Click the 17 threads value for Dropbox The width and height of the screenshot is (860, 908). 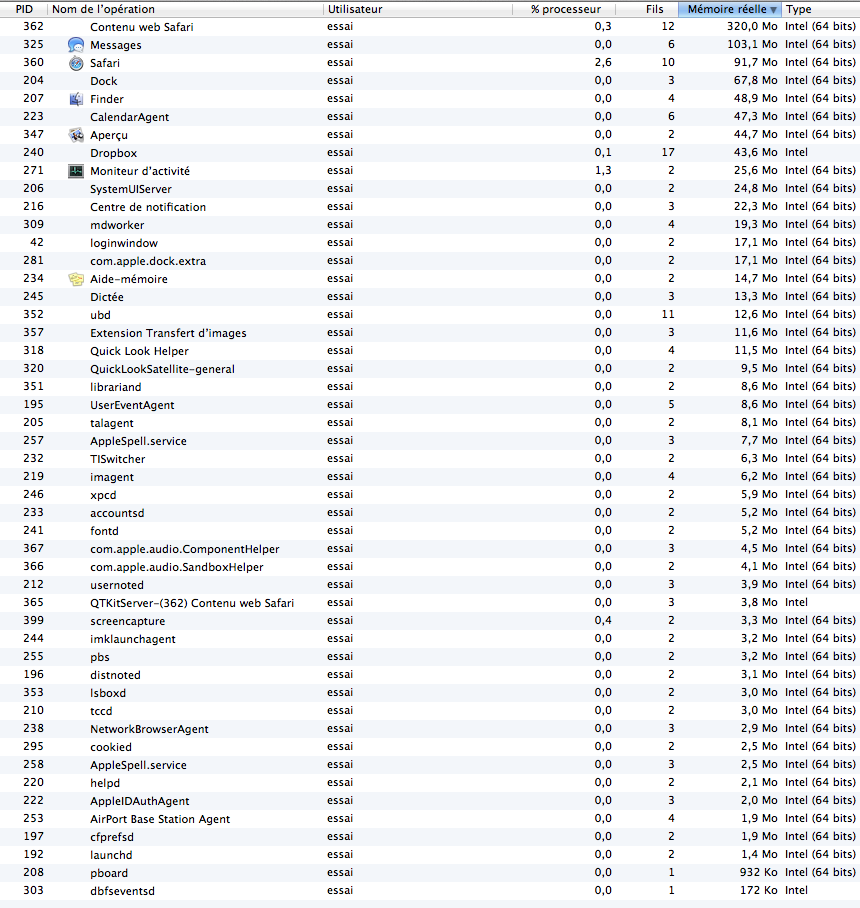click(x=668, y=152)
